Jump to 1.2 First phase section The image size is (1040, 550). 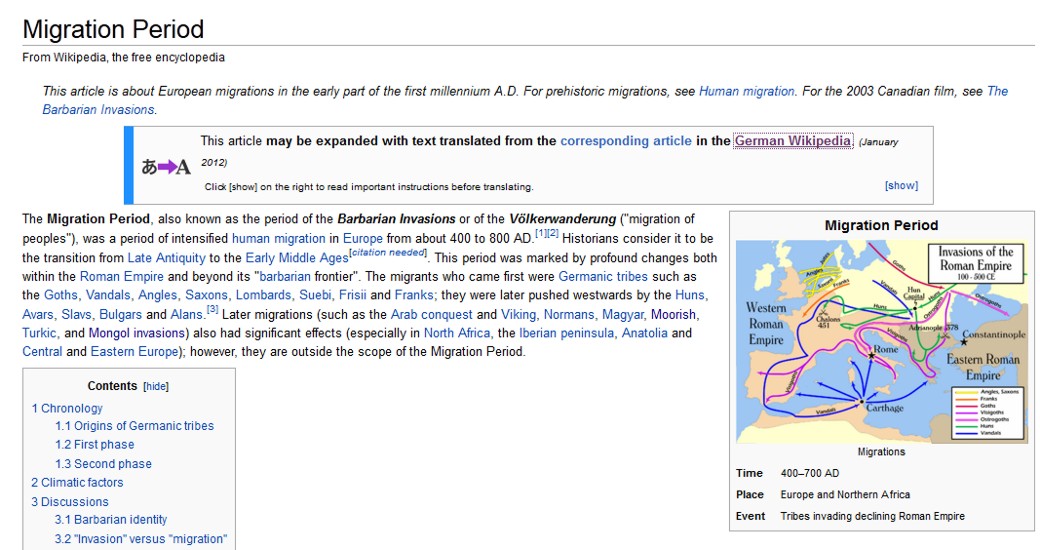[x=94, y=445]
